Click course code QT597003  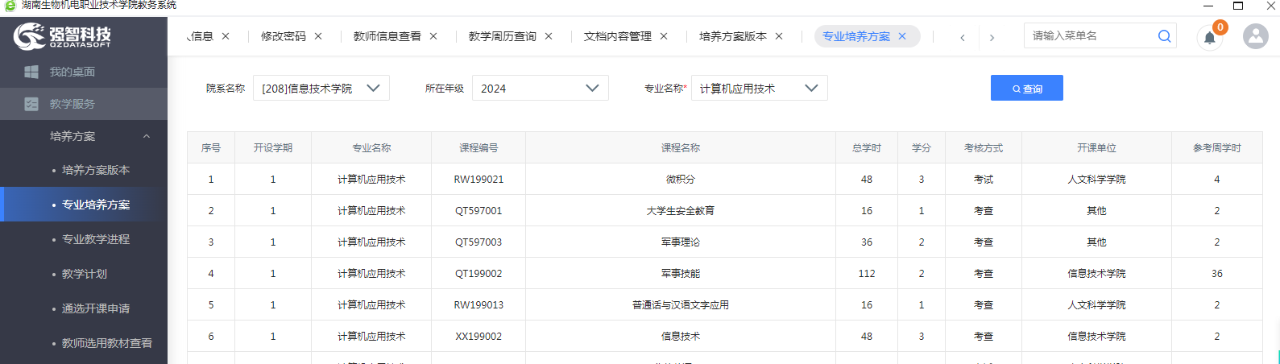pos(478,242)
